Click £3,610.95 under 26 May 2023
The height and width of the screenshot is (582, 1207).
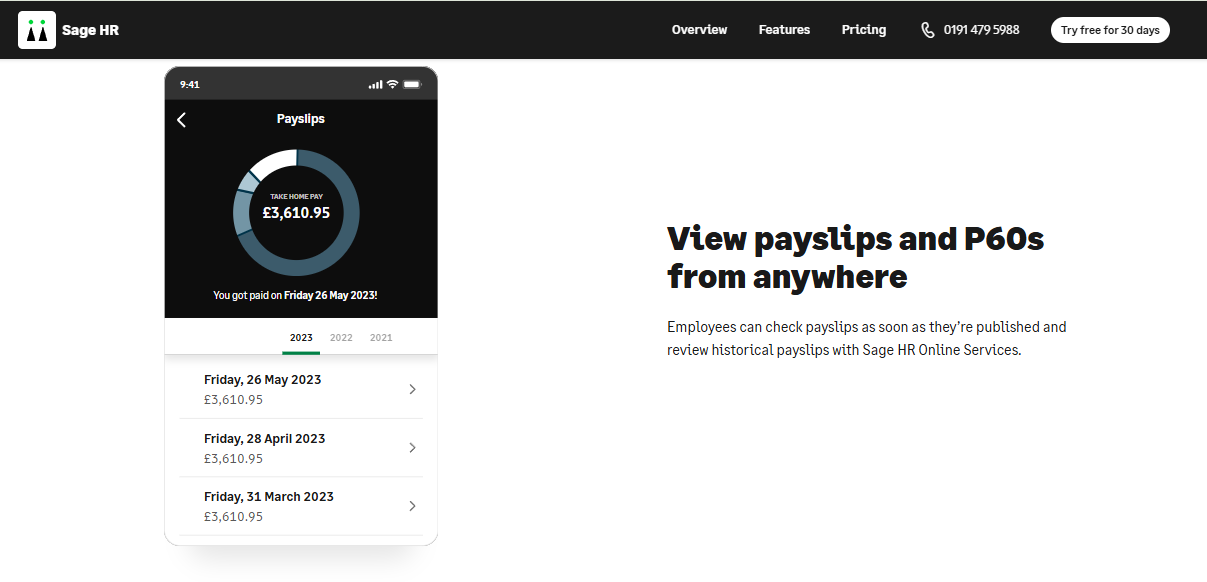click(233, 400)
